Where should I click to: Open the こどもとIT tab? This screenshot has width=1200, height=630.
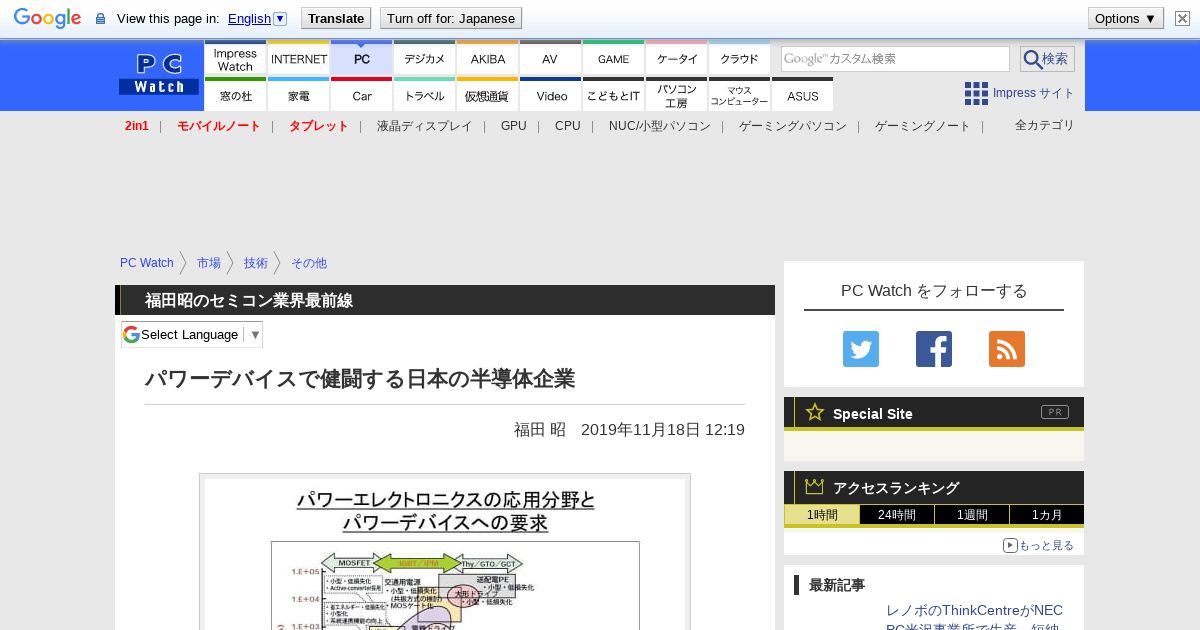click(614, 94)
